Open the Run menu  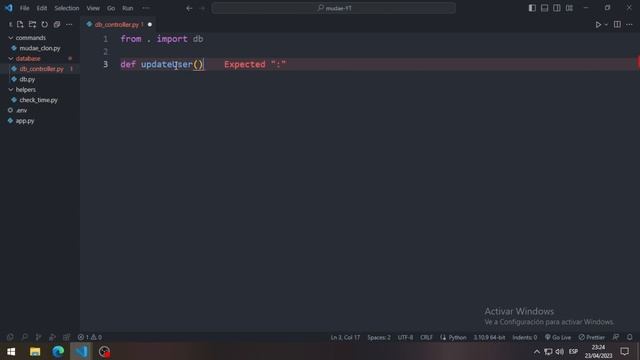128,8
